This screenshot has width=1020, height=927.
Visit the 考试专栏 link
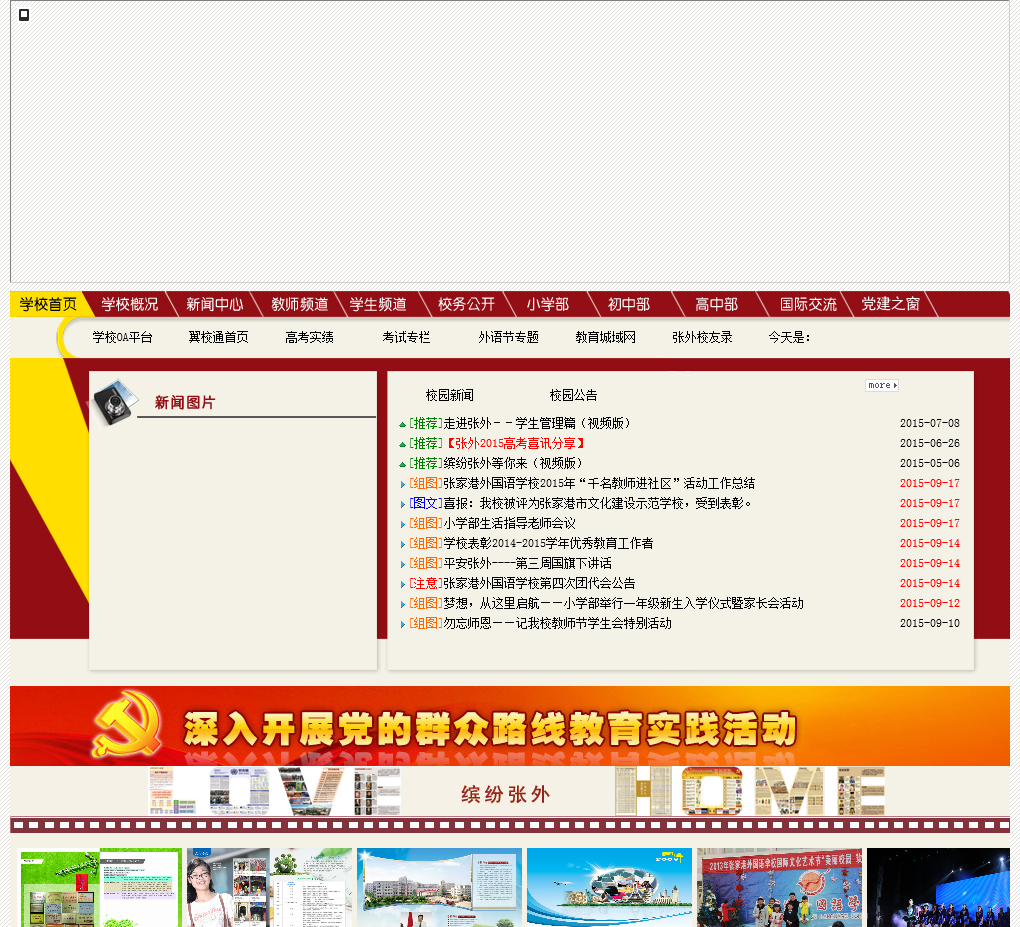pyautogui.click(x=406, y=337)
